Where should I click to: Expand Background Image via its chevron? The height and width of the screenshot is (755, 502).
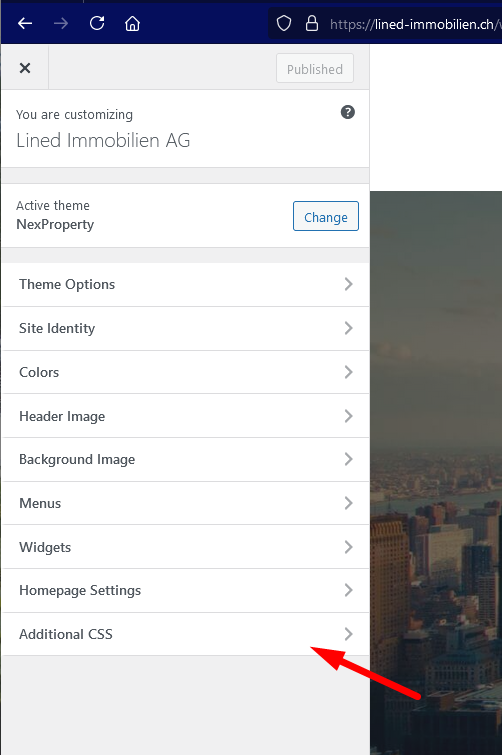(348, 459)
